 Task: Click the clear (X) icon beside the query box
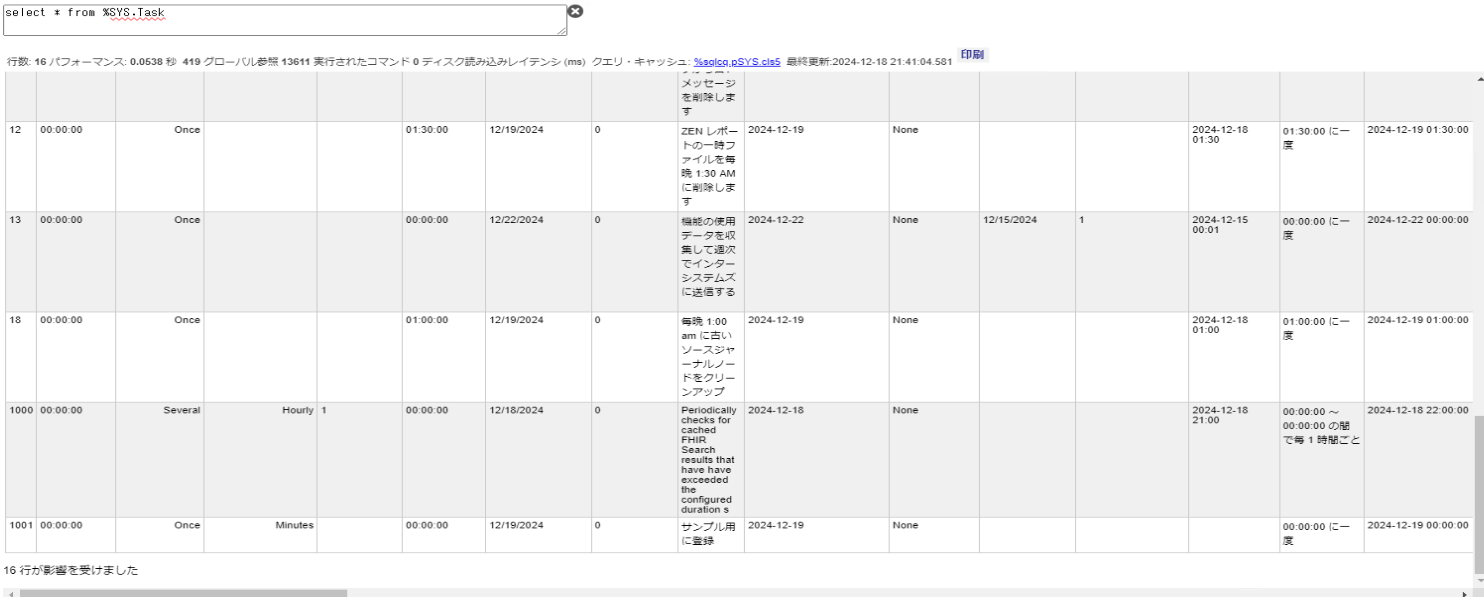pyautogui.click(x=575, y=11)
